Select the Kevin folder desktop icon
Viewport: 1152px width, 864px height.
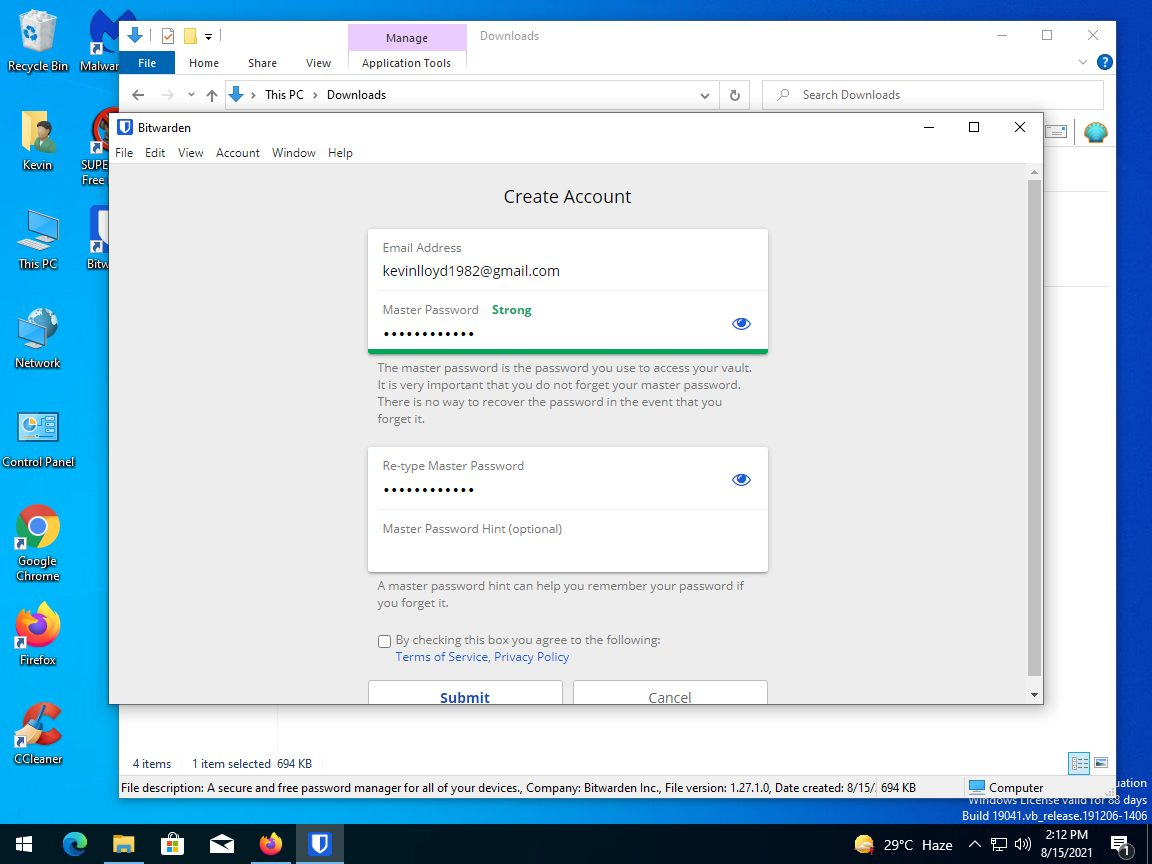(x=37, y=141)
